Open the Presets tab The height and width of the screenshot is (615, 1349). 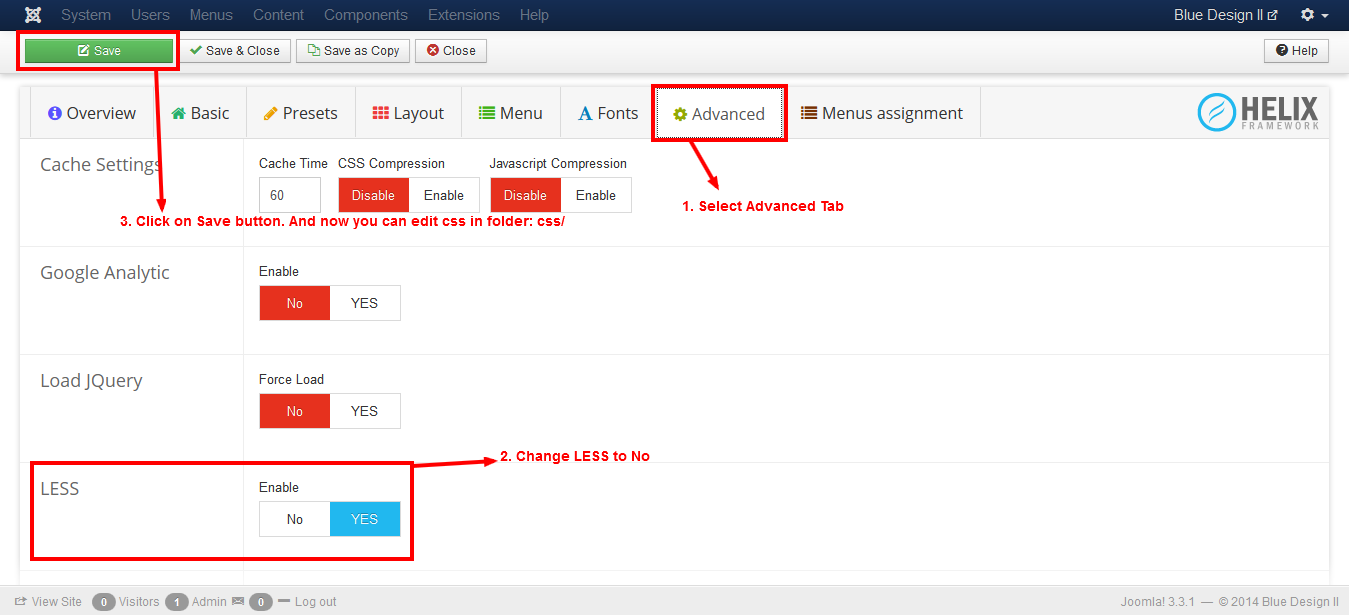[300, 114]
